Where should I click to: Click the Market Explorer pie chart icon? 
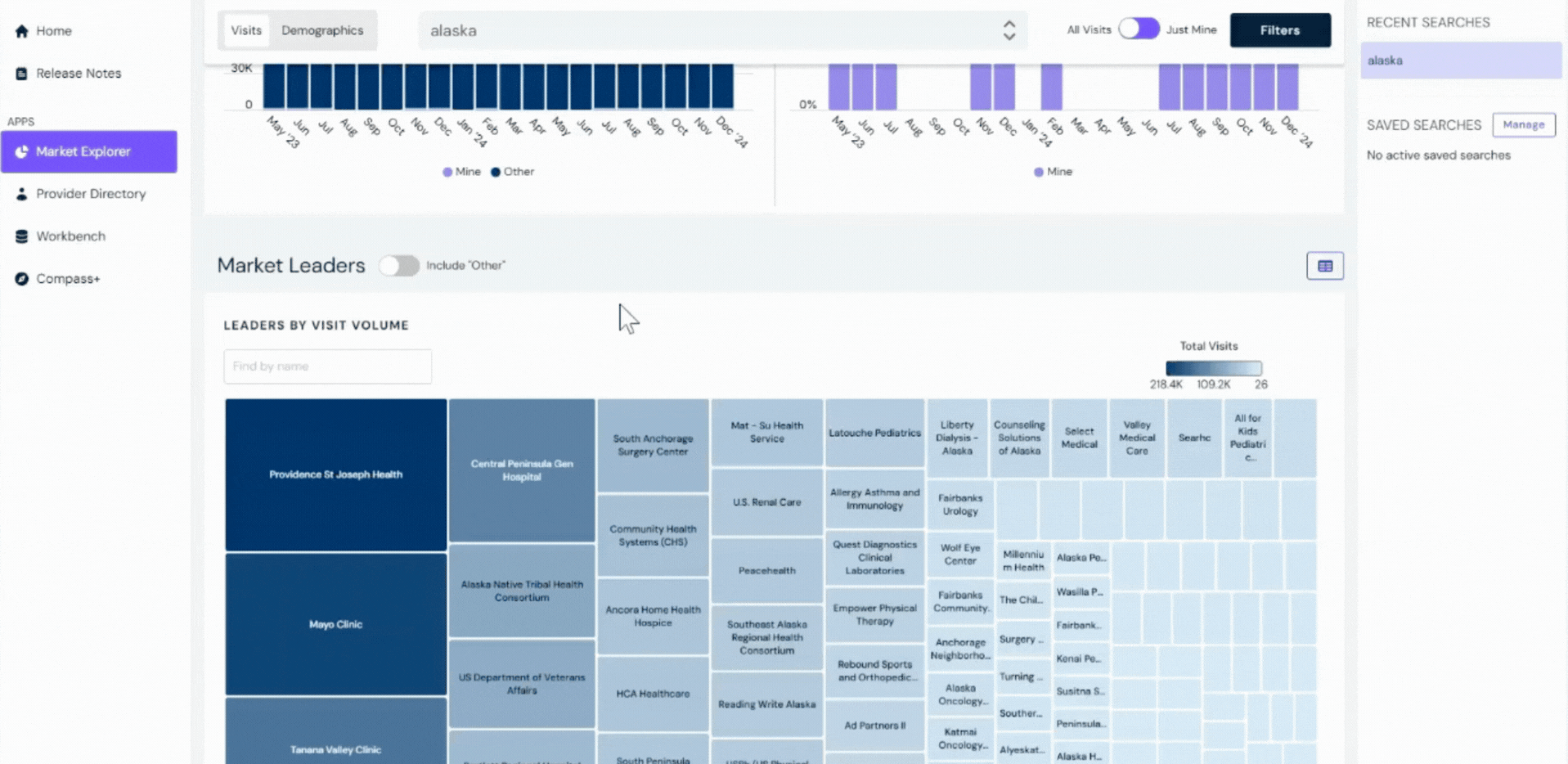[22, 151]
